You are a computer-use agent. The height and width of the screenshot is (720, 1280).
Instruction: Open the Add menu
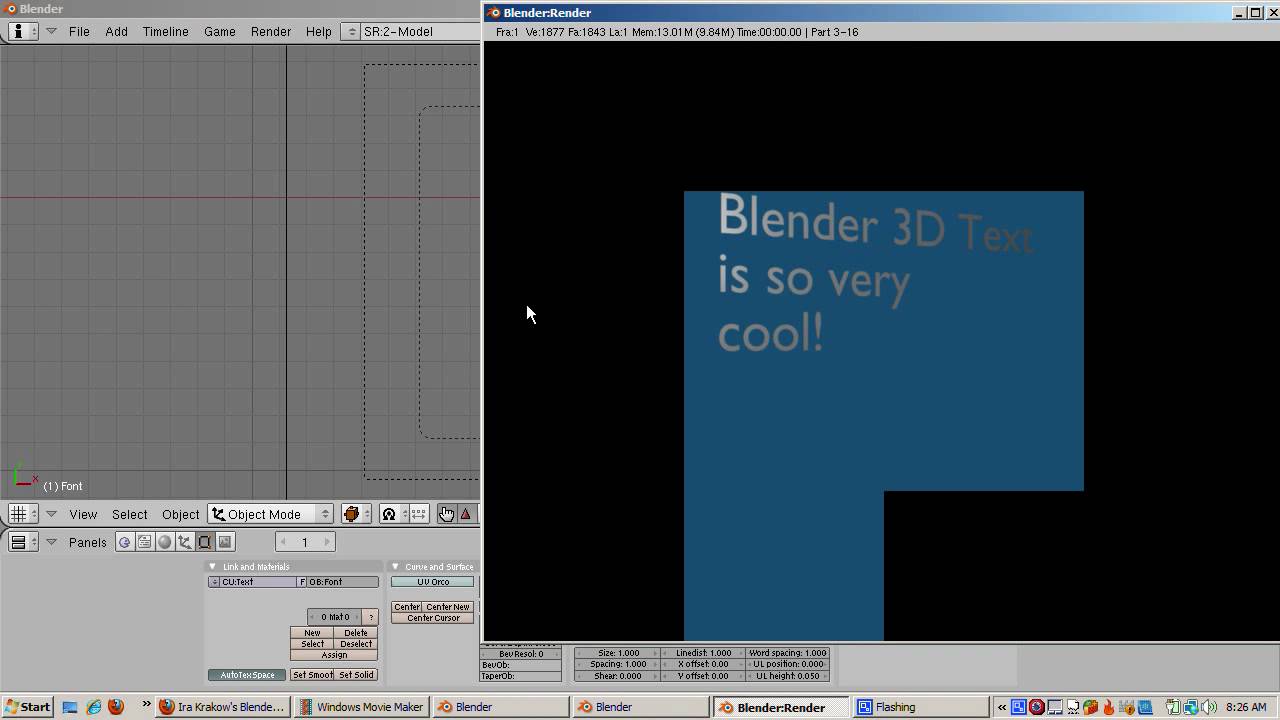117,31
